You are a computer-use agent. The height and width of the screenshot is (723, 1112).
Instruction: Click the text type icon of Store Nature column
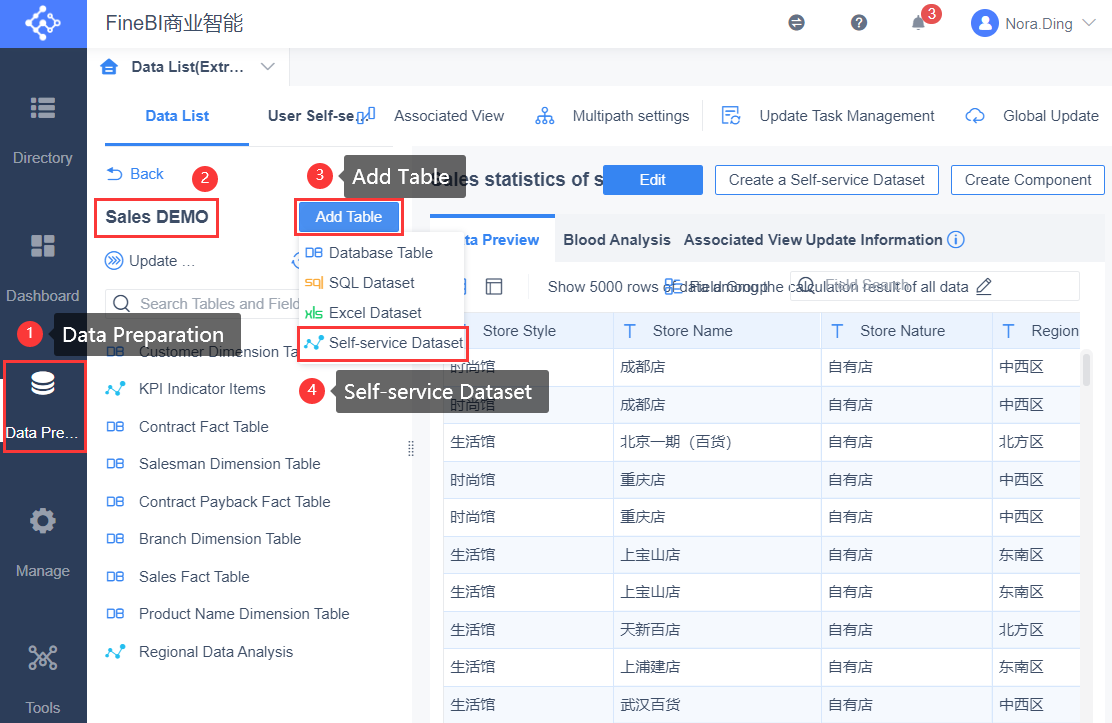pyautogui.click(x=837, y=331)
